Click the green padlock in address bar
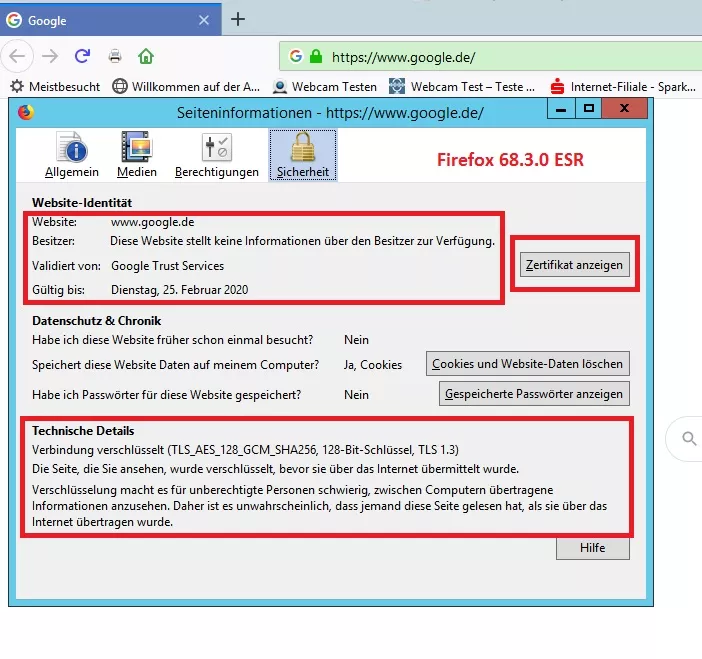The width and height of the screenshot is (702, 659). coord(316,56)
